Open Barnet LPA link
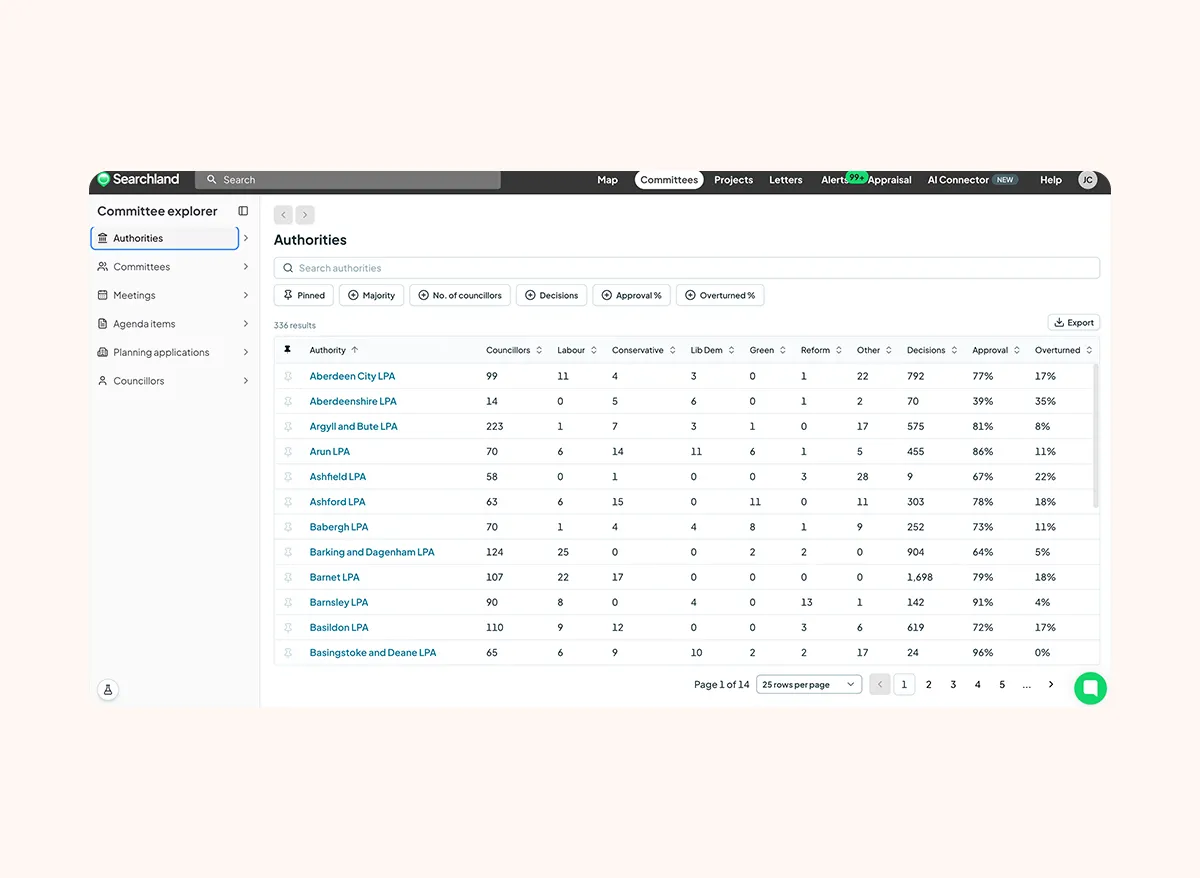The height and width of the screenshot is (878, 1200). 334,577
